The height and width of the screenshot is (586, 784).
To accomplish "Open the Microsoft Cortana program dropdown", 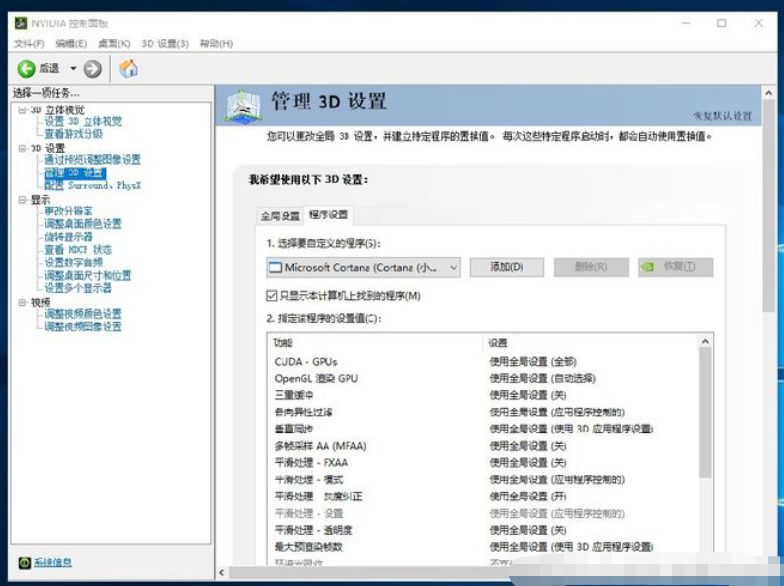I will [x=453, y=267].
